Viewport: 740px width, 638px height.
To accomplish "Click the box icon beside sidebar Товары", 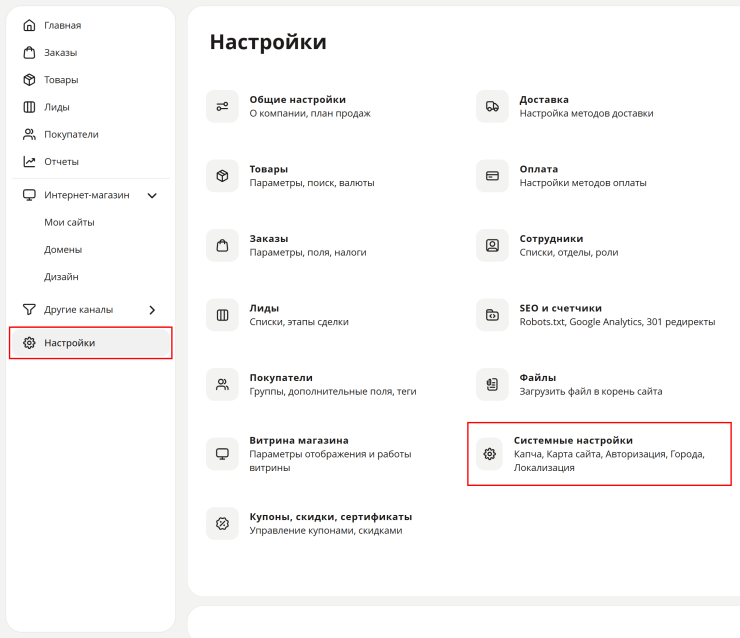I will coord(29,80).
